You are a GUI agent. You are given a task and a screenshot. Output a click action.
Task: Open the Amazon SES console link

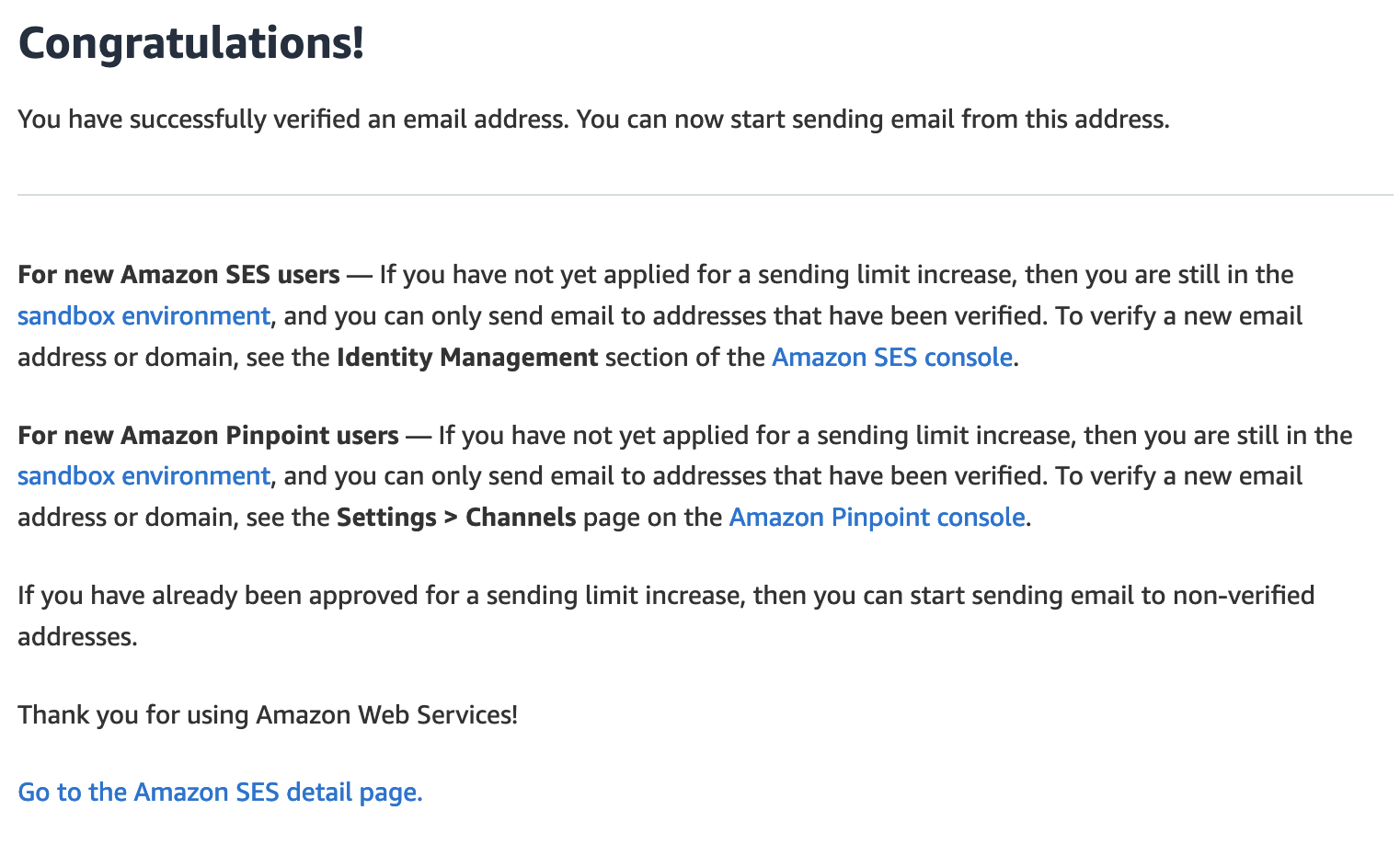click(891, 357)
